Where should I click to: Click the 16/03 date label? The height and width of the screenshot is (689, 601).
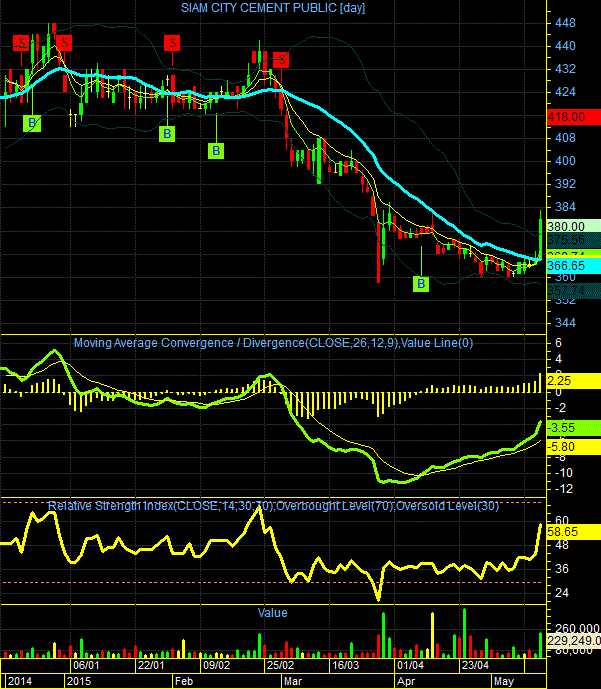tap(345, 665)
